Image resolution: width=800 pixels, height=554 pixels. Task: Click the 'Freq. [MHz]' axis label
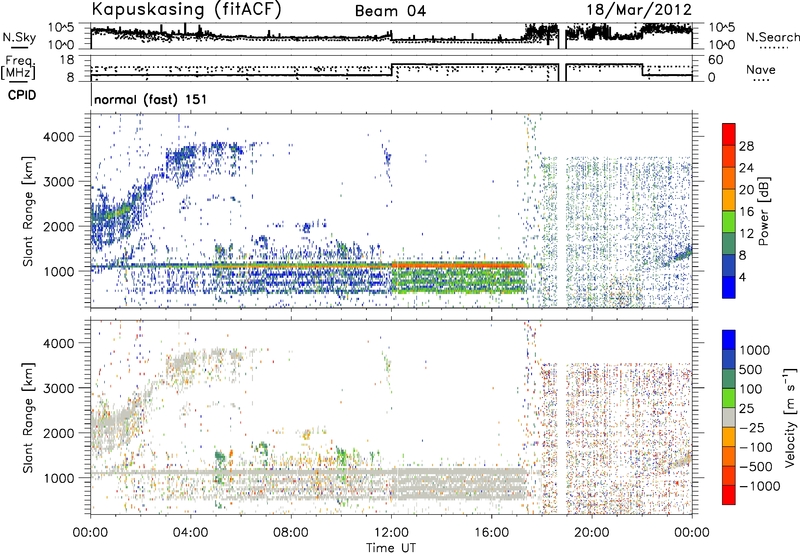(20, 68)
